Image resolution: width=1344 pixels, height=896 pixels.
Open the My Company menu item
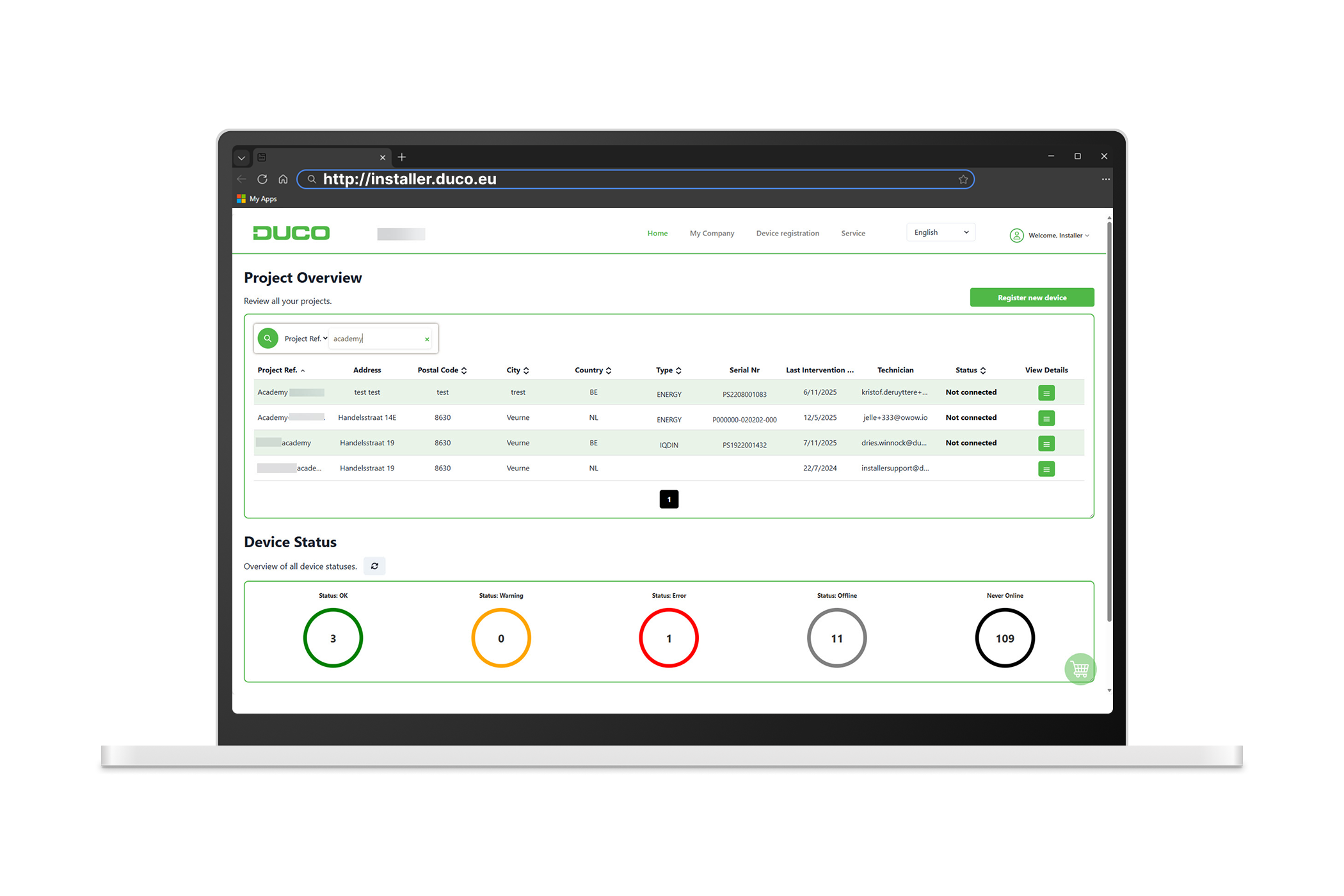click(x=712, y=233)
